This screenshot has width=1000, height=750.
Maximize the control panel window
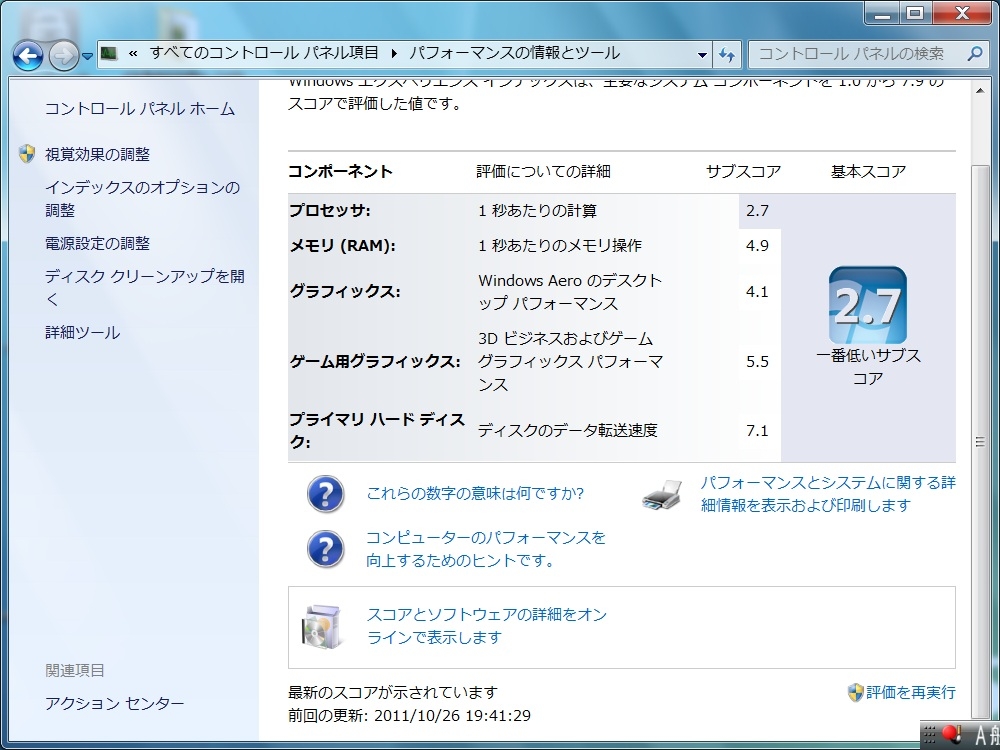pos(915,13)
